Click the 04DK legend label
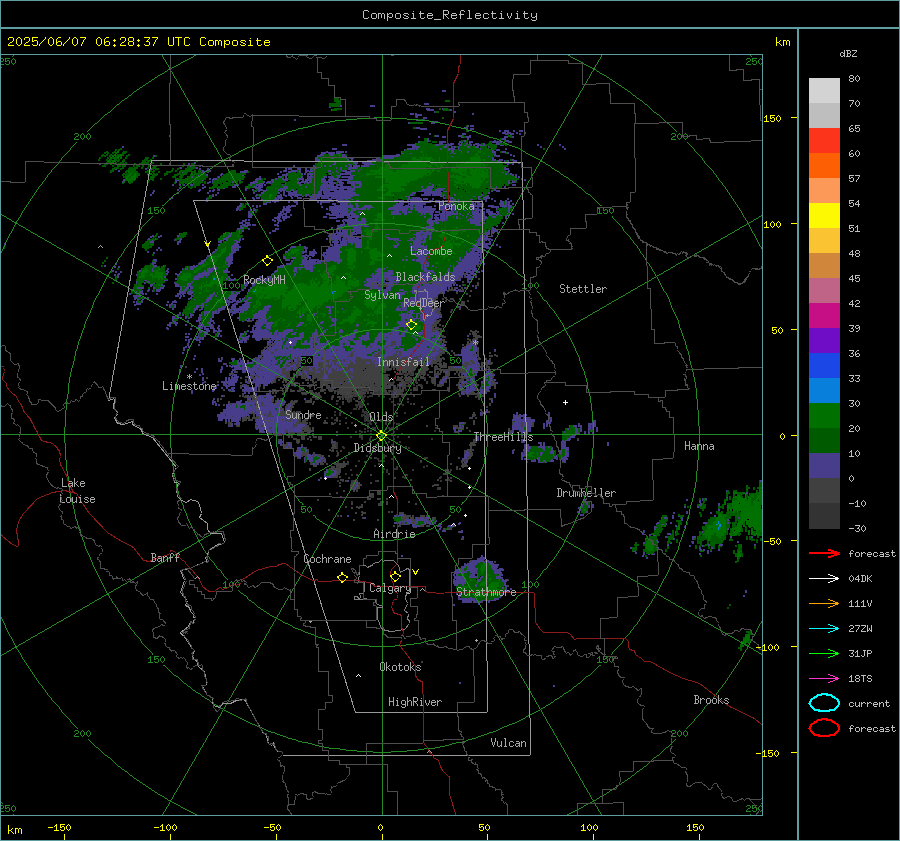 pyautogui.click(x=860, y=579)
